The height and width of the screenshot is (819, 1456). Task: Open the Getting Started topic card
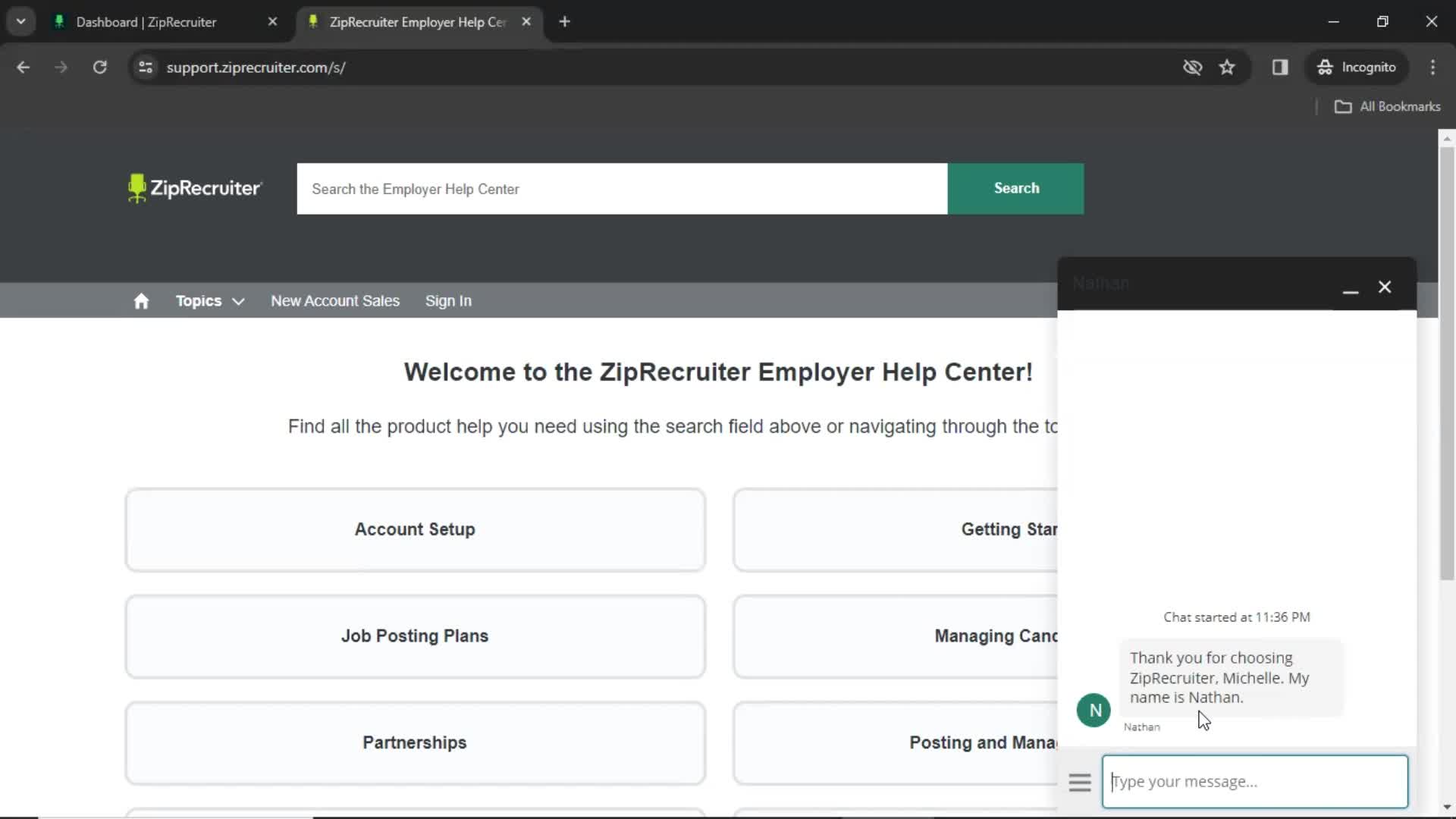pos(896,530)
